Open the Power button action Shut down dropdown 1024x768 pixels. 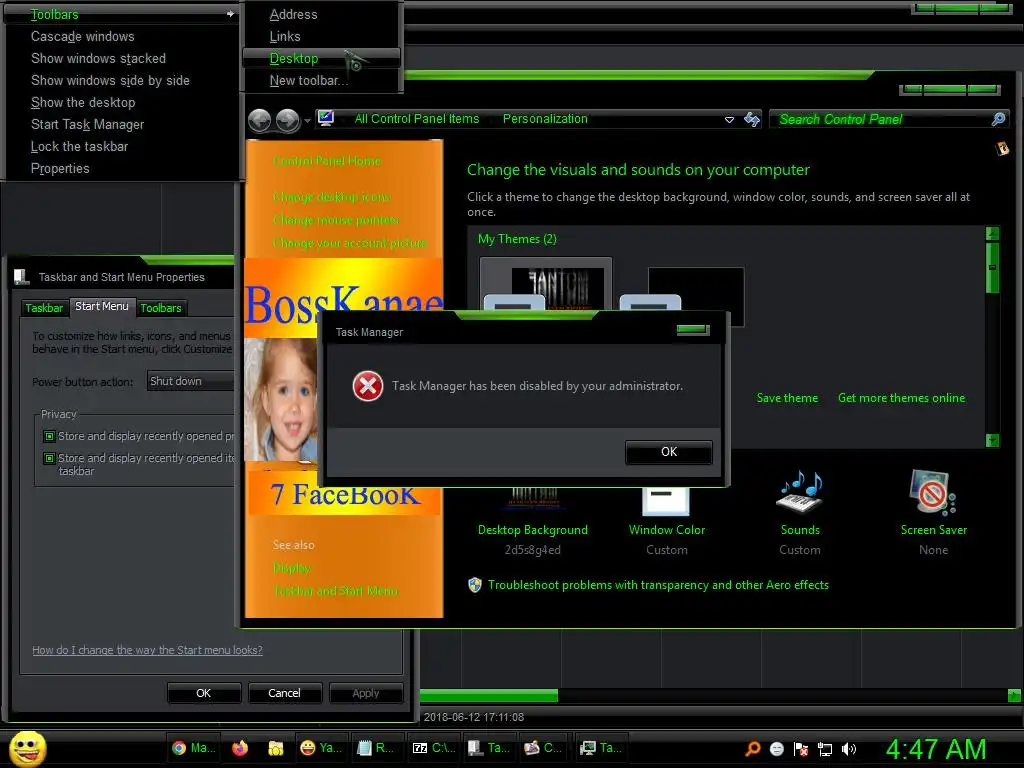[190, 381]
